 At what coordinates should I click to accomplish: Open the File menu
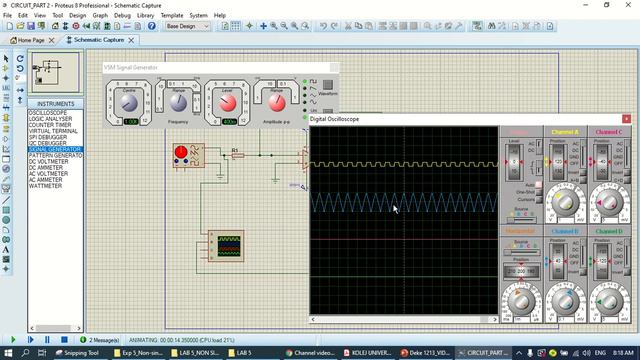tap(7, 16)
